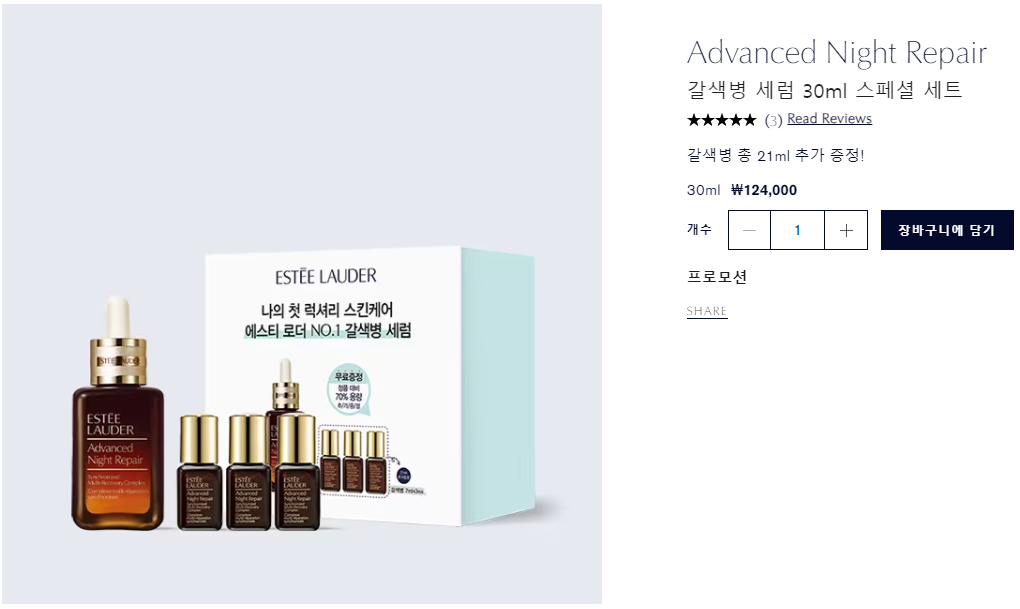Decrease quantity with the minus button

749,230
